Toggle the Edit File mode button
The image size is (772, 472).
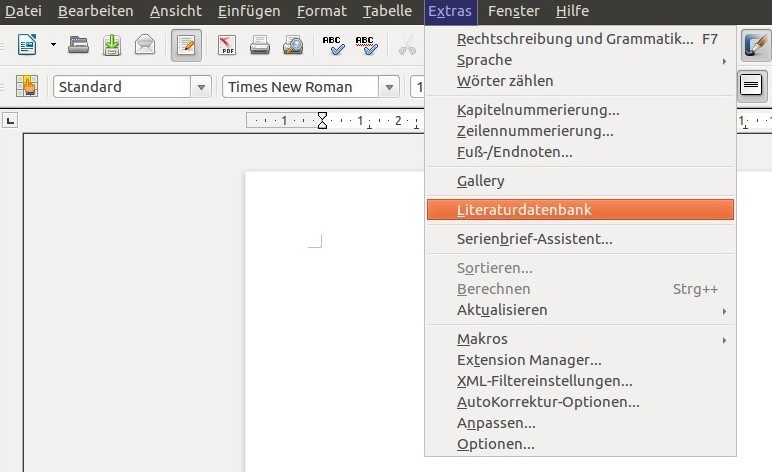pyautogui.click(x=186, y=45)
